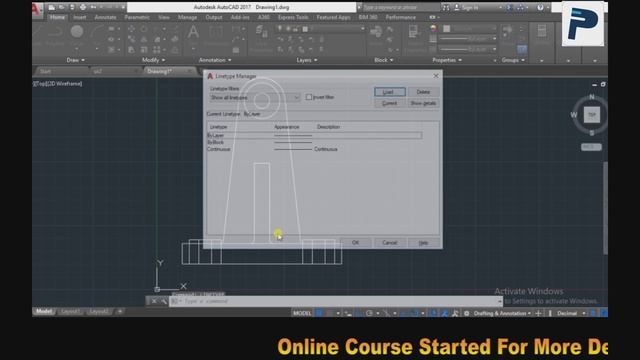The width and height of the screenshot is (640, 360).
Task: Expand the Groups panel dropdown
Action: [x=513, y=60]
